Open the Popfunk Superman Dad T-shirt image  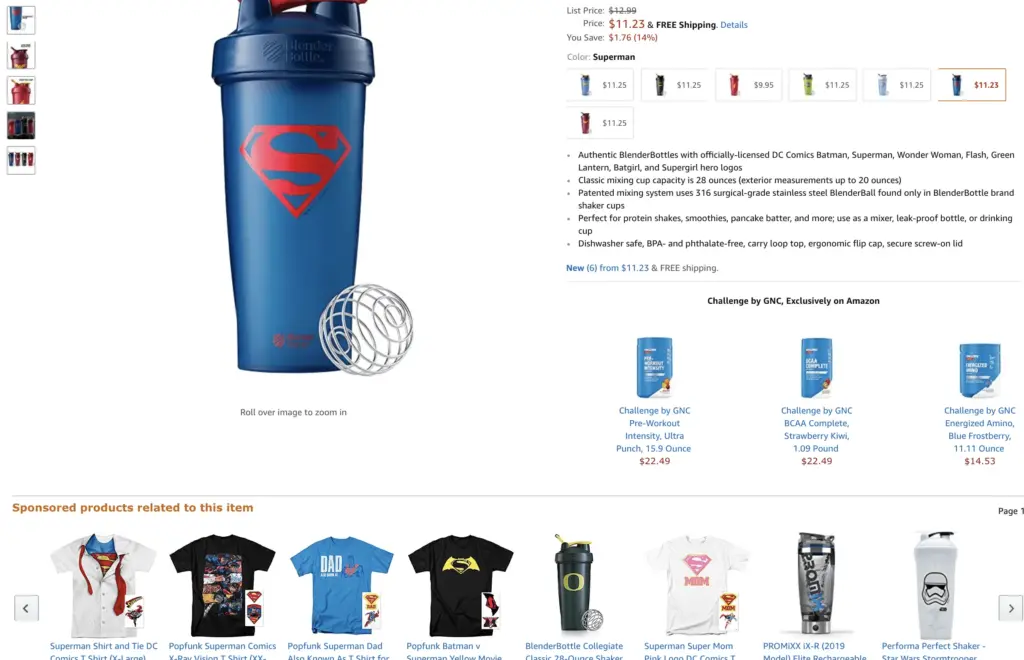click(342, 586)
